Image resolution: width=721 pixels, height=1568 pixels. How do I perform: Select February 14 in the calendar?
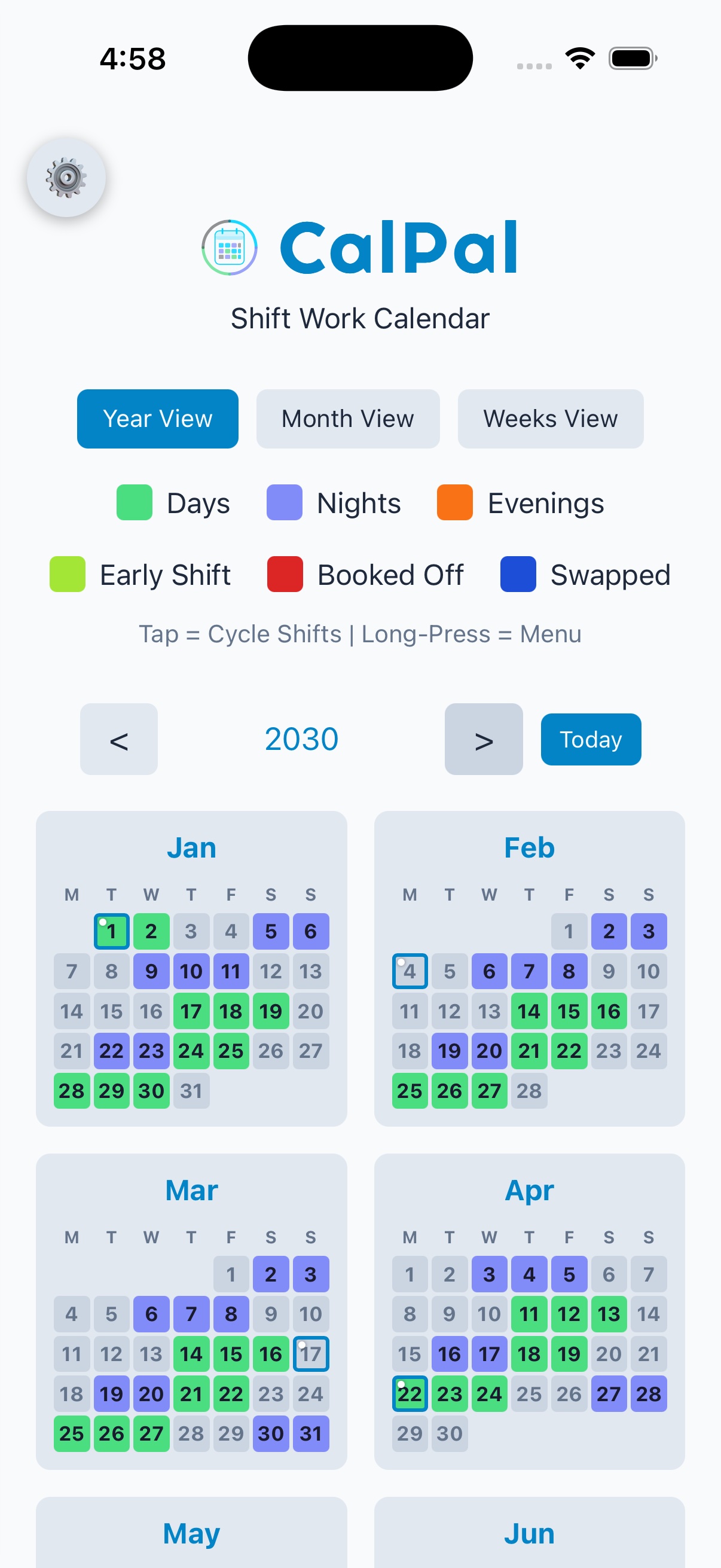click(528, 1011)
